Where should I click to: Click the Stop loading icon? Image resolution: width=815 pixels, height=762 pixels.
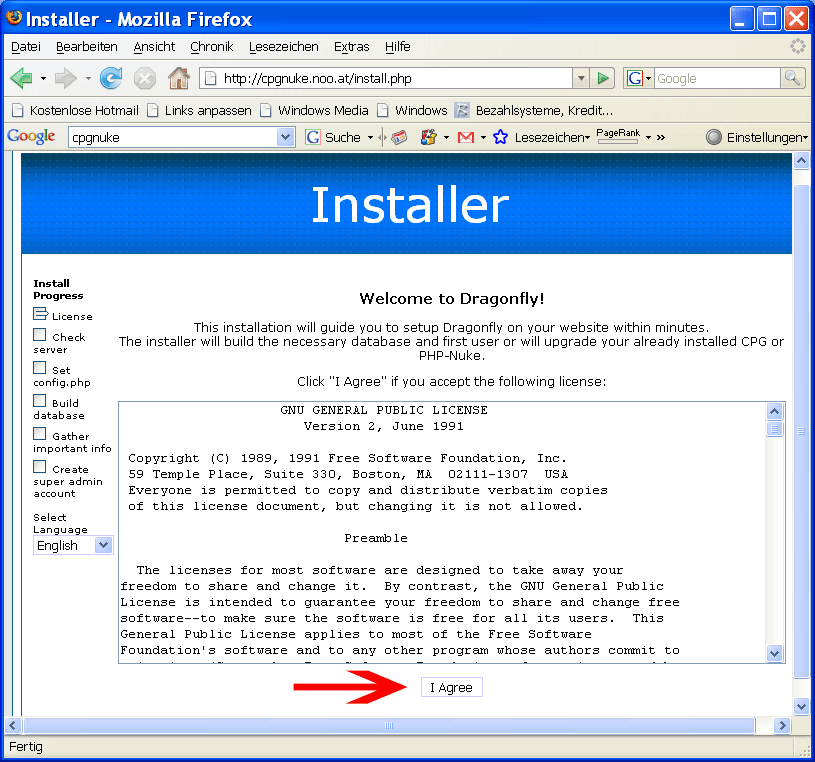pyautogui.click(x=144, y=78)
